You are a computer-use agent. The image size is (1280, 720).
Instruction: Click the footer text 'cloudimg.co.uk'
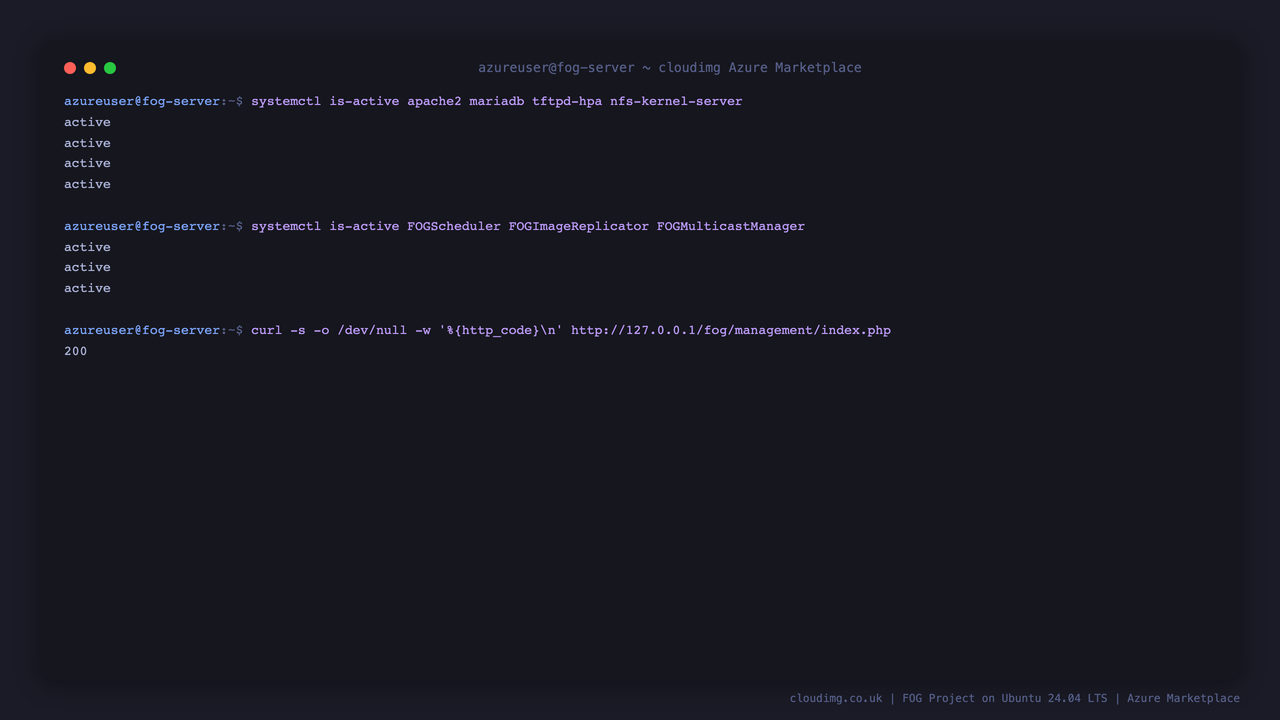[x=836, y=698]
